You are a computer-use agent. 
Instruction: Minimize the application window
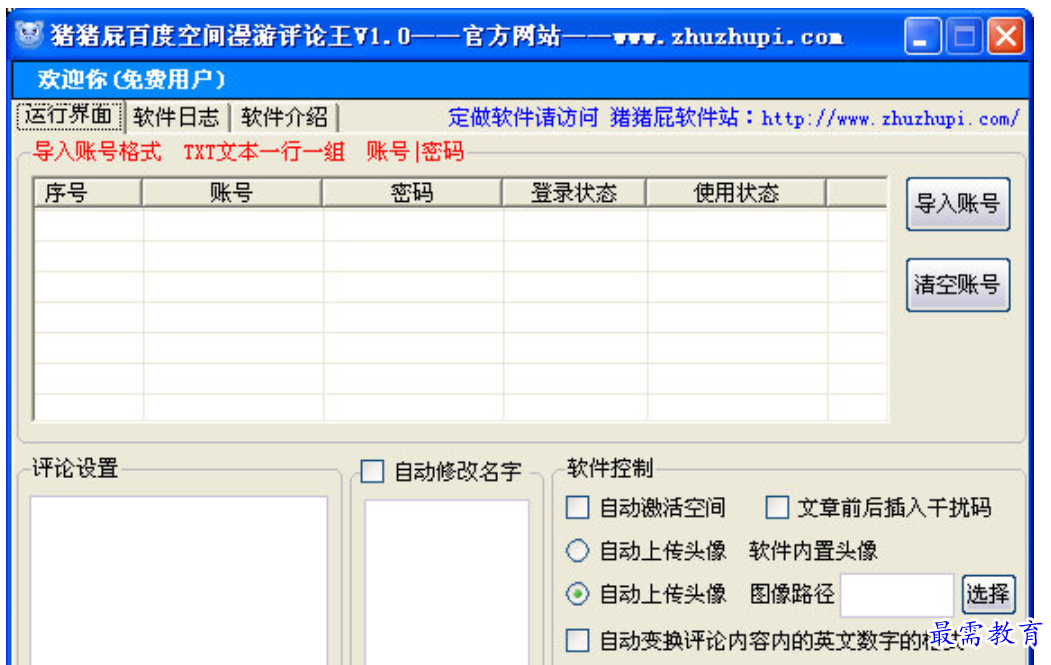point(922,36)
